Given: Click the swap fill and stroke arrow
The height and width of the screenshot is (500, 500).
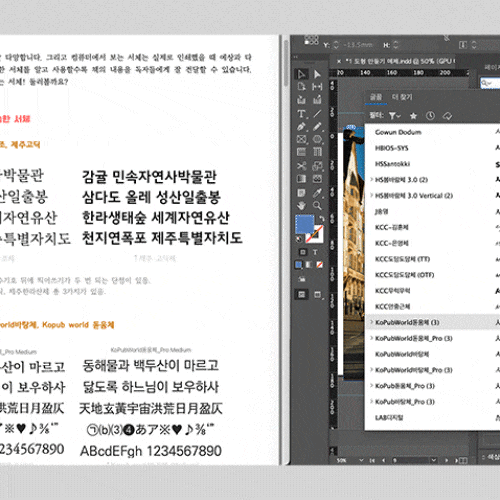Looking at the screenshot, I should click(321, 219).
